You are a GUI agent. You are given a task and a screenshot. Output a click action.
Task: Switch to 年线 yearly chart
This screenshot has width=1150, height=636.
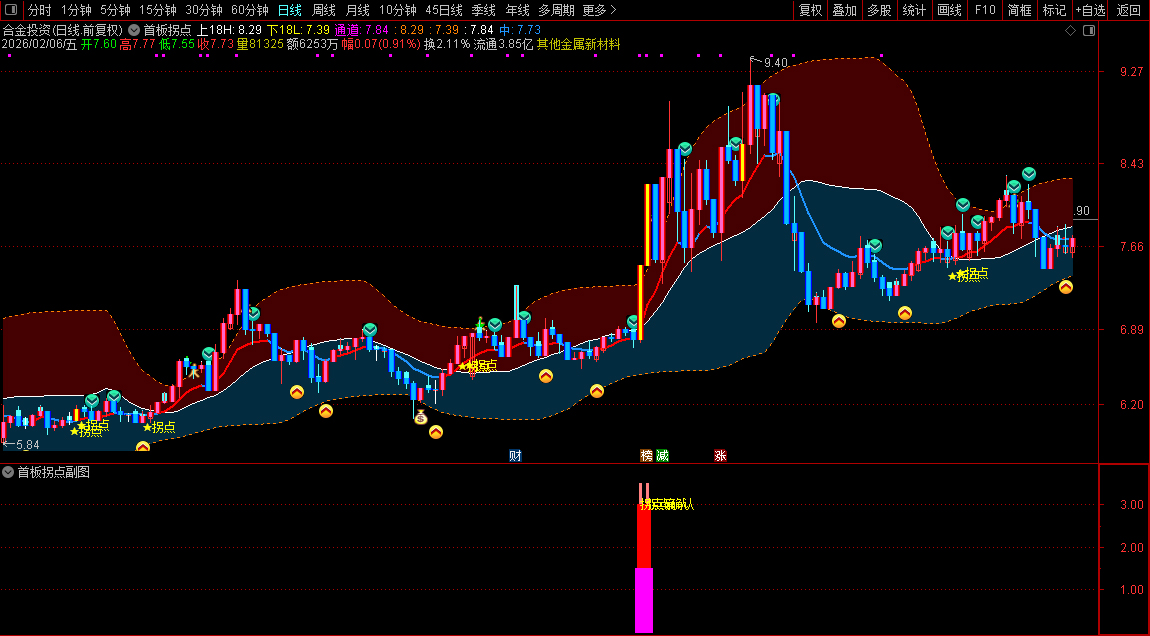pyautogui.click(x=517, y=10)
